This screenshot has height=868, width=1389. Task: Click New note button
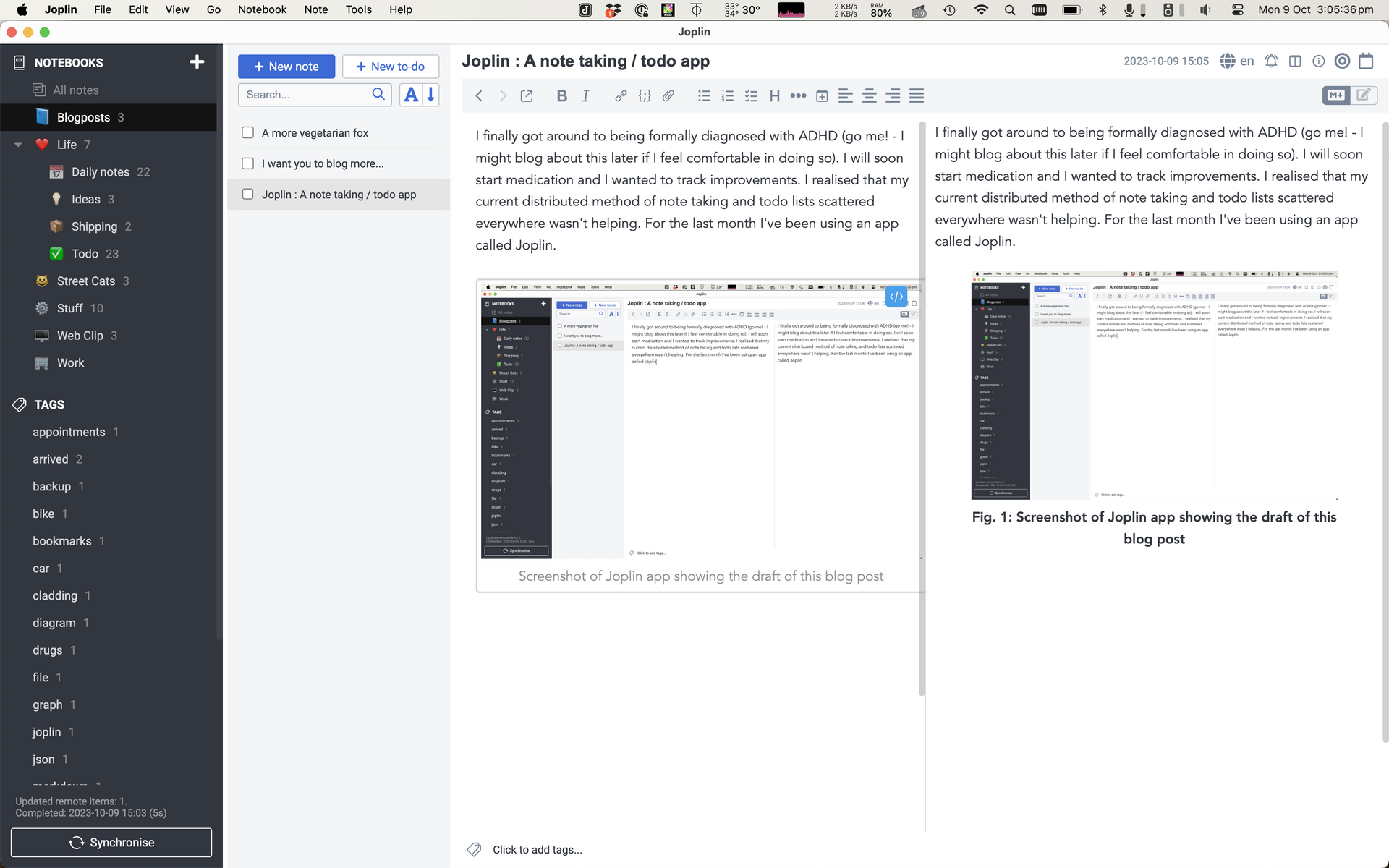coord(286,66)
